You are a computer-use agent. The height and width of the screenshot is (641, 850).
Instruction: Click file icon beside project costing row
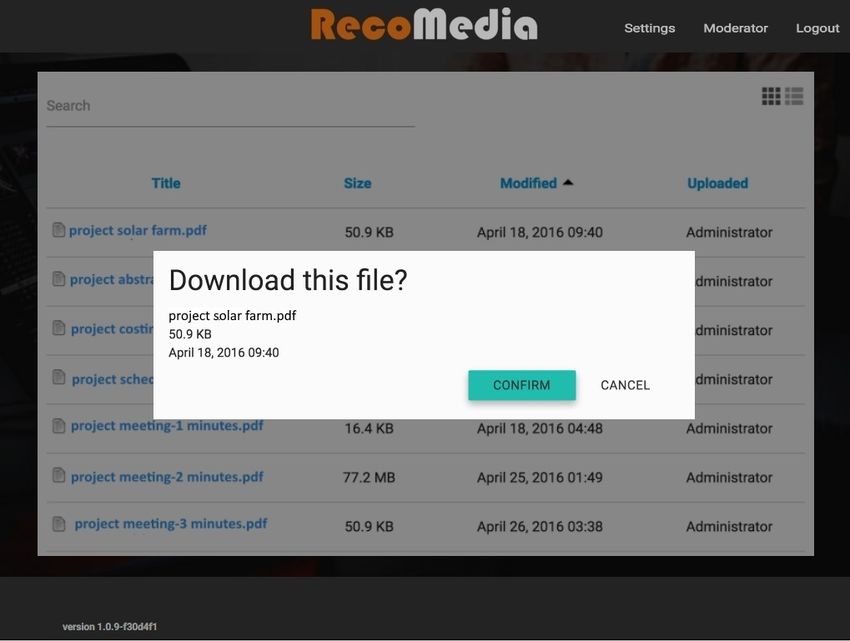click(x=59, y=328)
